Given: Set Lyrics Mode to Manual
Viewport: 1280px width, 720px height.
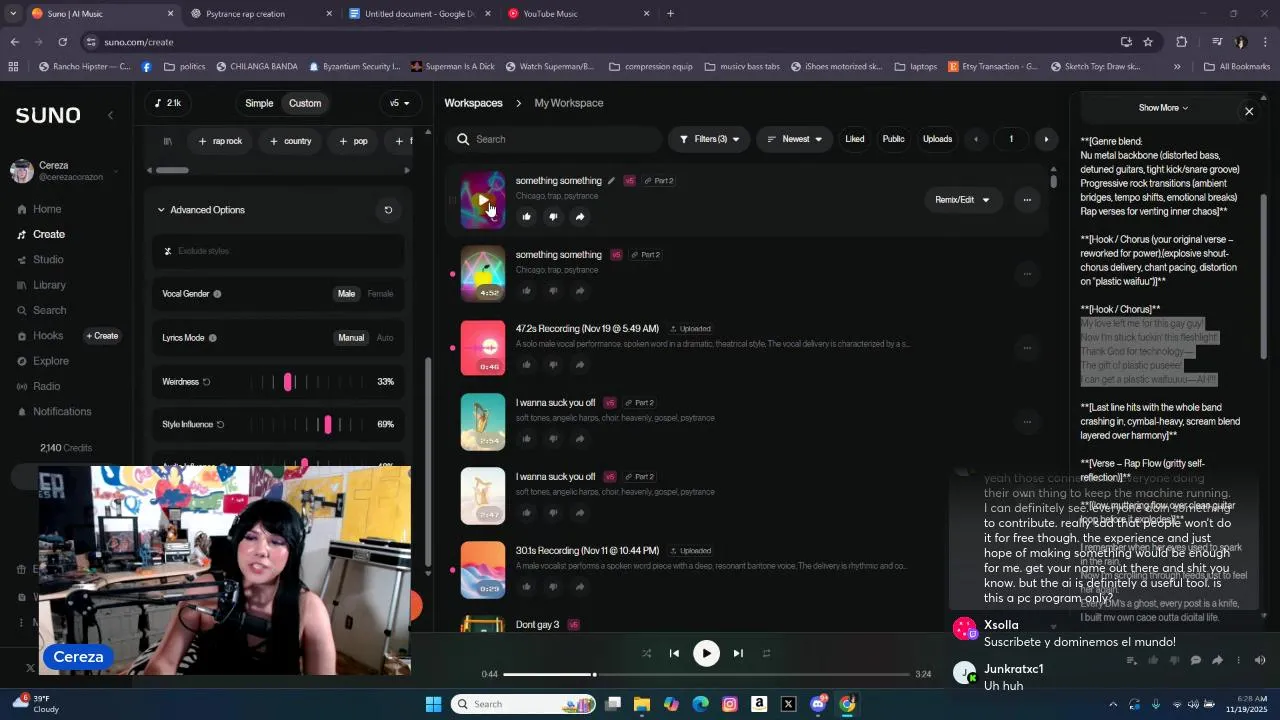Looking at the screenshot, I should click(351, 338).
